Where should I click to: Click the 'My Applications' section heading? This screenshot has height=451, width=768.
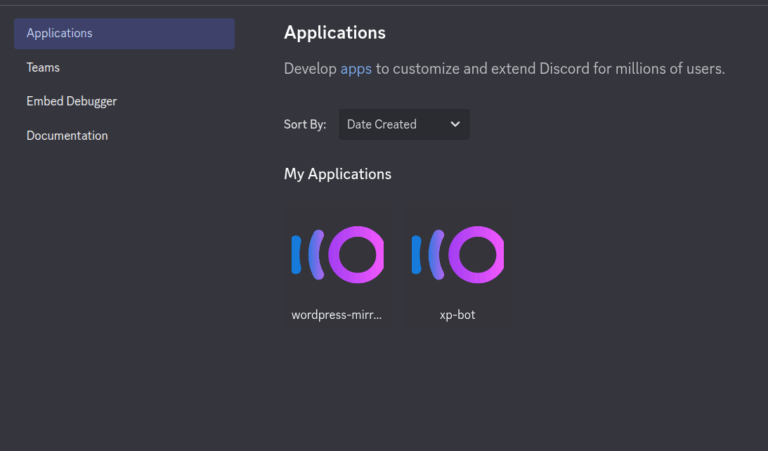337,174
